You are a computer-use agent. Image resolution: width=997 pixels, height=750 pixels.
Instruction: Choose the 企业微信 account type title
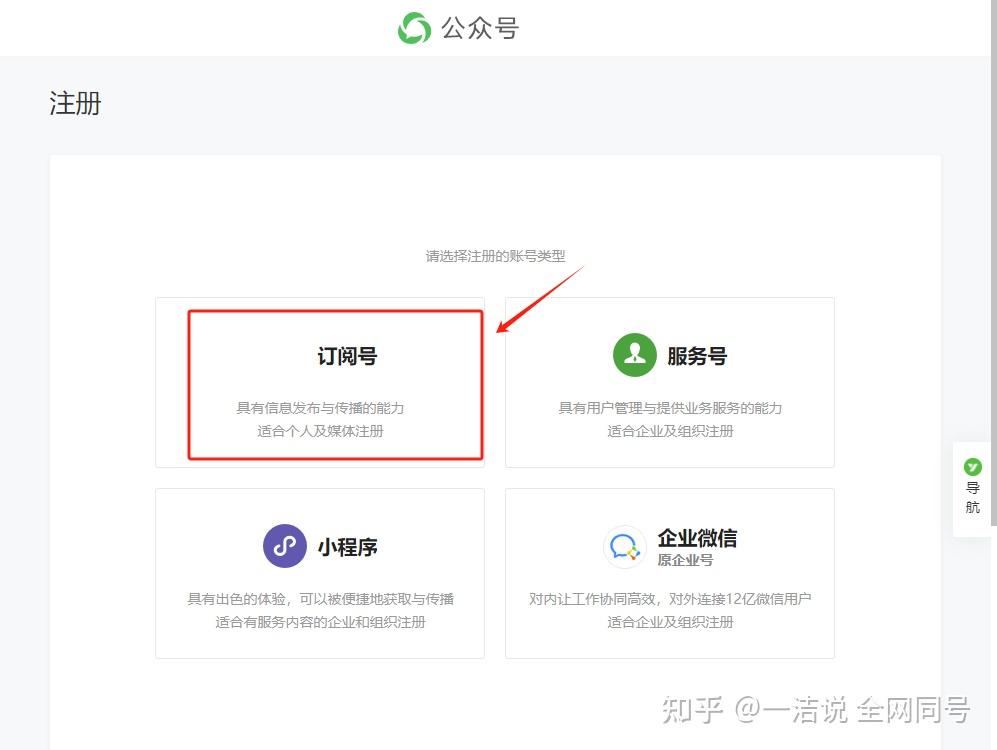coord(698,538)
